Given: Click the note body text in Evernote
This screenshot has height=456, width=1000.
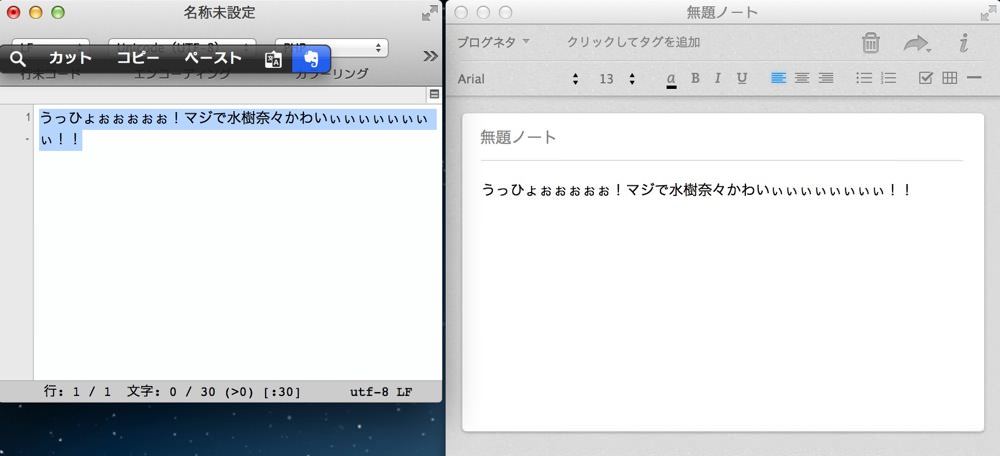Looking at the screenshot, I should 697,190.
